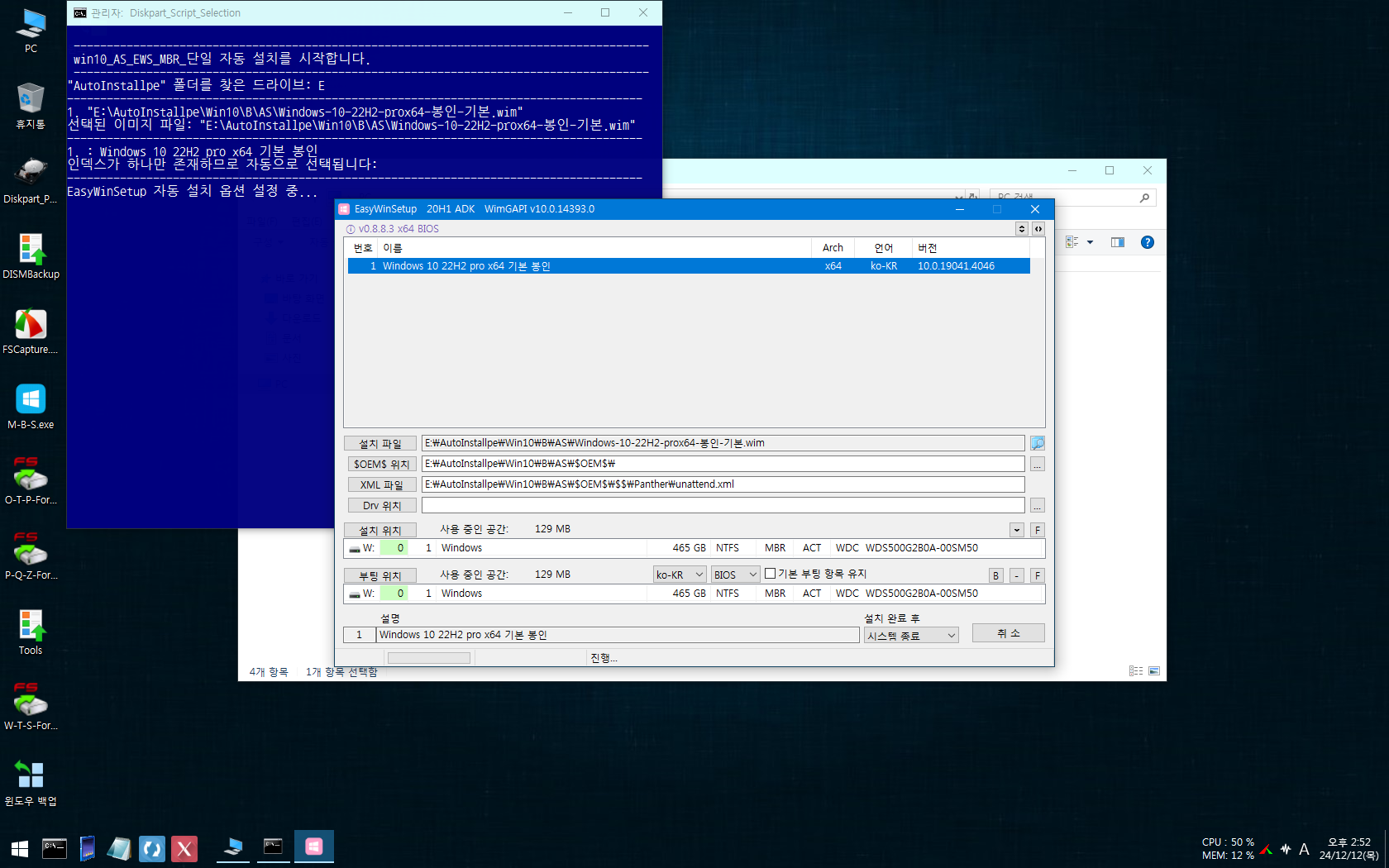Expand the install location dropdown arrow

1017,530
